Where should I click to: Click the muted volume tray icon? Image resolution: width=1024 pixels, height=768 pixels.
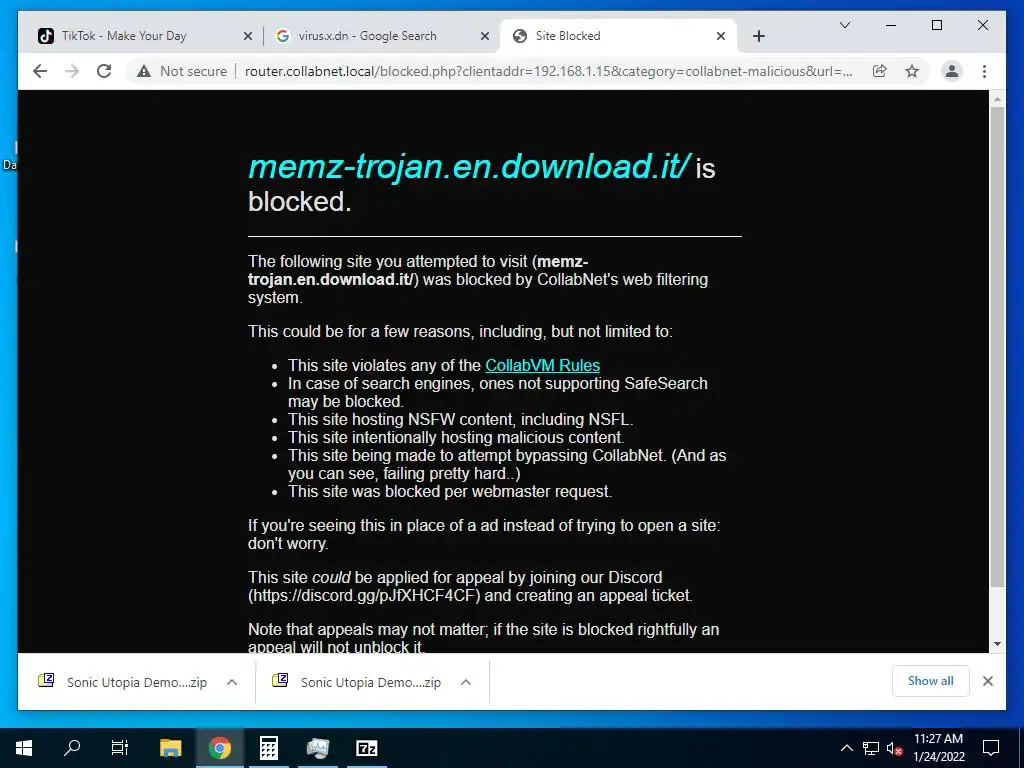tap(894, 748)
